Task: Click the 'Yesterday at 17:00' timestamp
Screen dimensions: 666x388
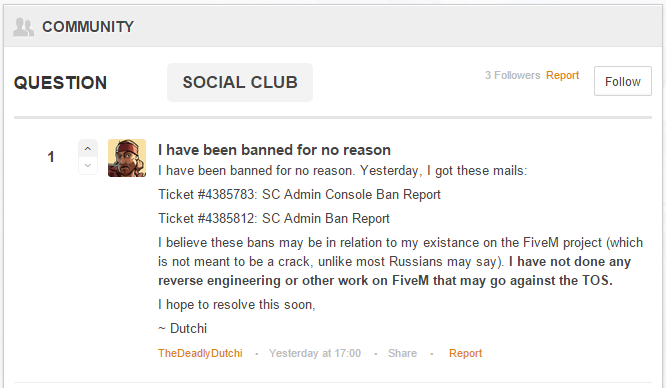Action: click(x=315, y=353)
